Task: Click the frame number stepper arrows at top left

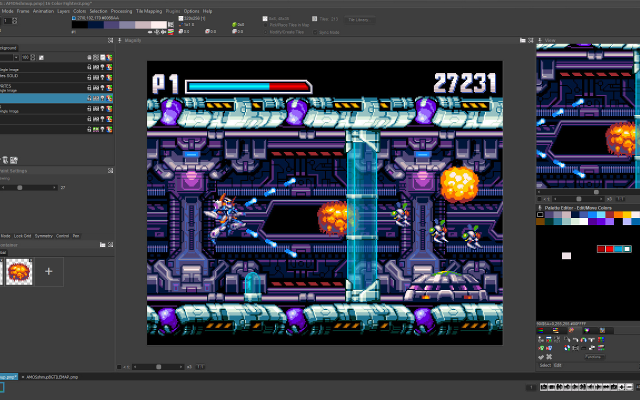Action: click(x=15, y=20)
